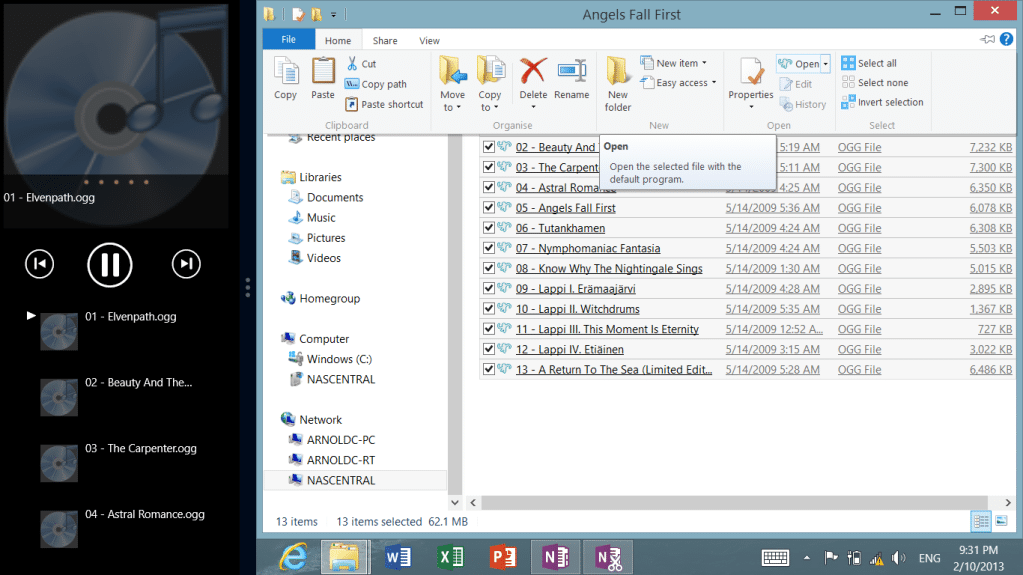Screen dimensions: 1023x575
Task: Uncheck the 03 - The Carpenter file
Action: pyautogui.click(x=488, y=167)
